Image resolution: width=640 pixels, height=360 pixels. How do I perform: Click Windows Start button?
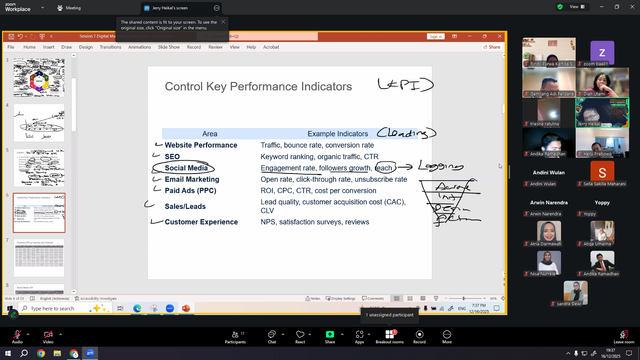click(x=8, y=353)
